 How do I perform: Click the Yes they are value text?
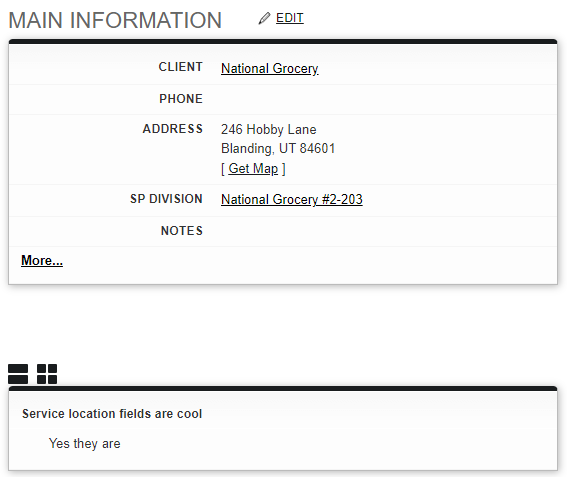click(85, 444)
